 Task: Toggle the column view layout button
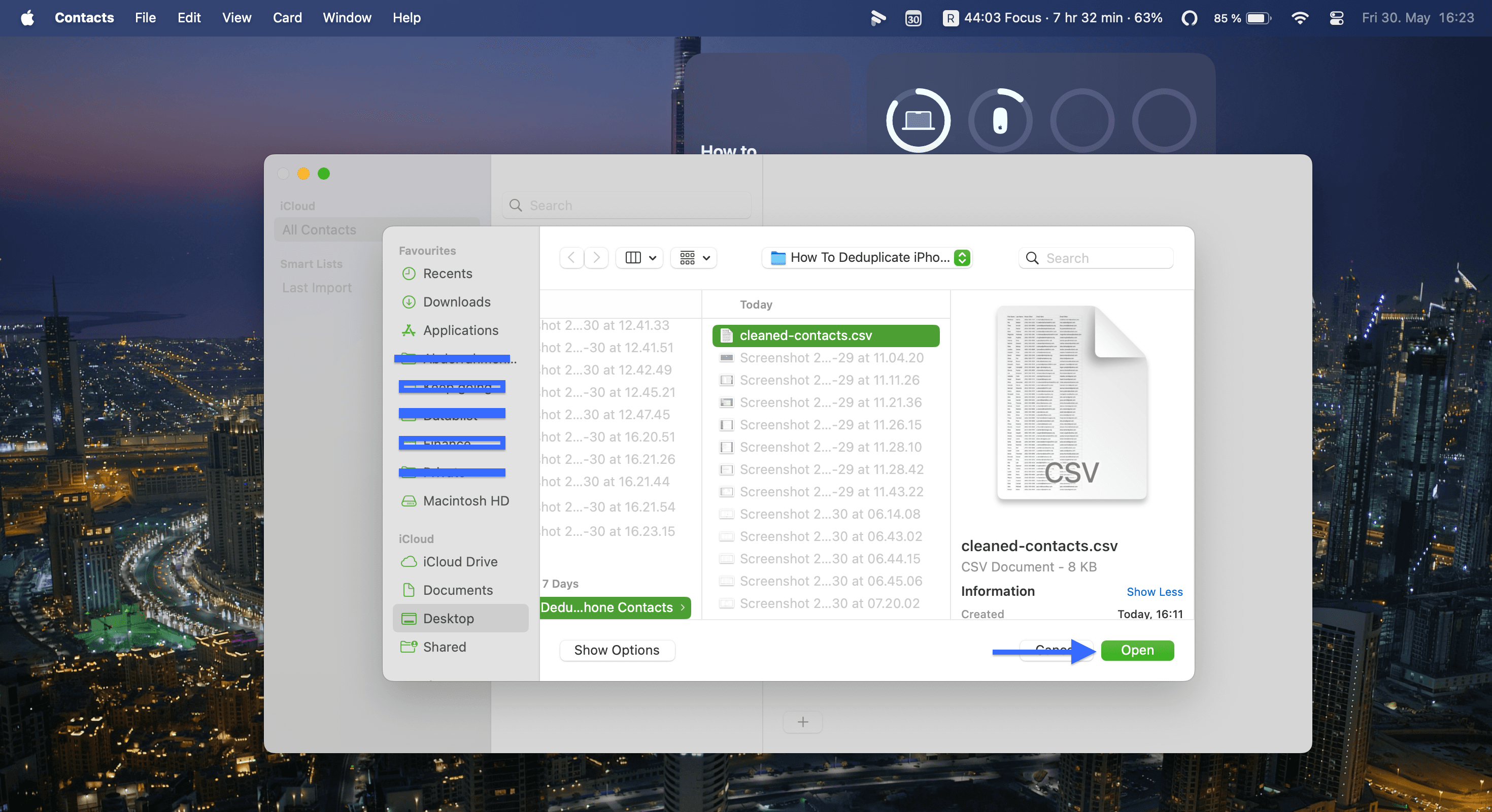[639, 257]
